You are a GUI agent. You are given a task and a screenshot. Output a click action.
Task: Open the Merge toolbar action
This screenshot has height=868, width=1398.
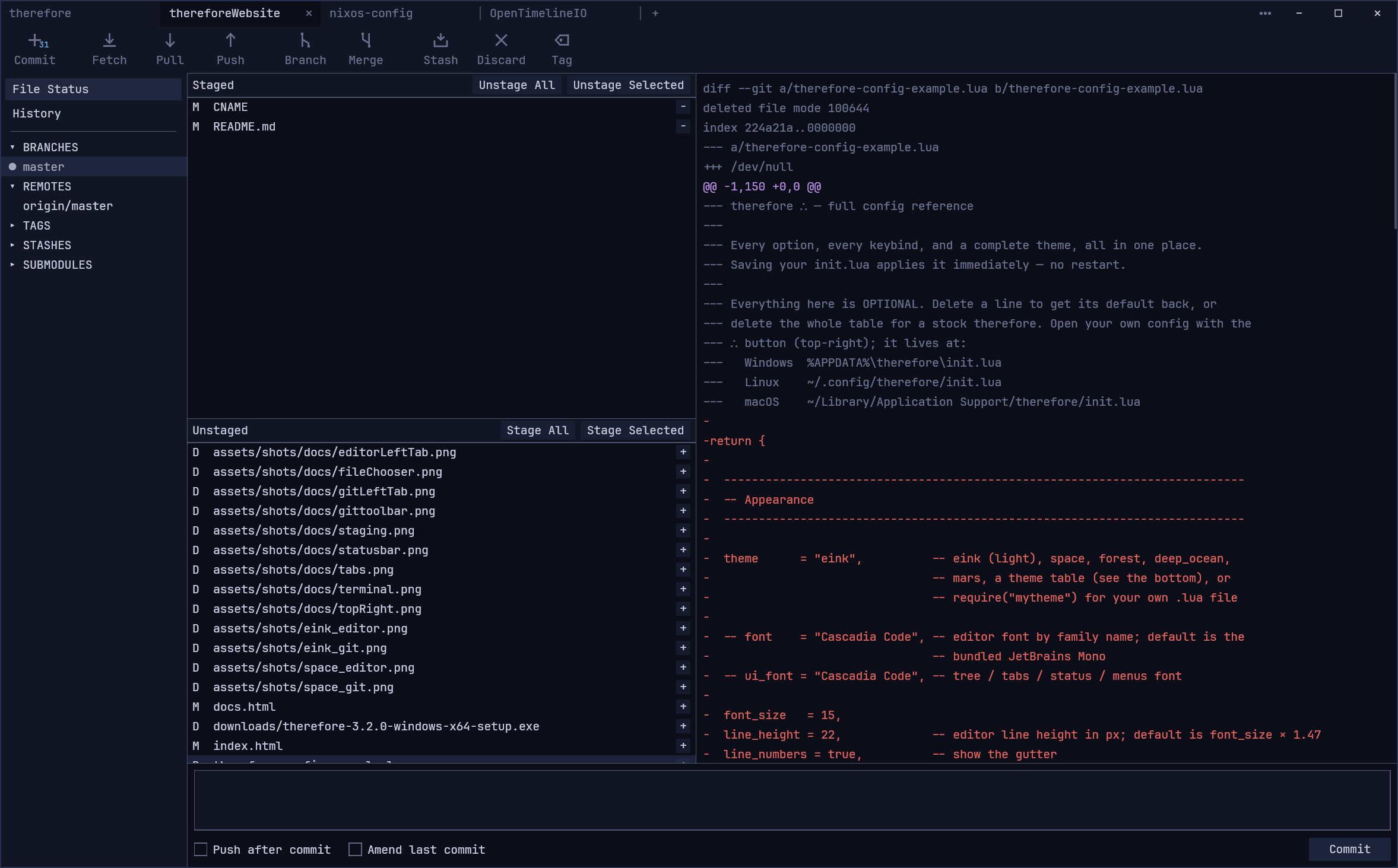366,49
